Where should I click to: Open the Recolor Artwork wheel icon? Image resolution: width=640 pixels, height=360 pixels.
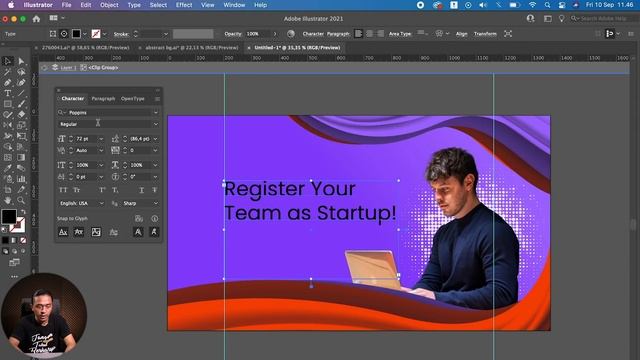pos(291,34)
